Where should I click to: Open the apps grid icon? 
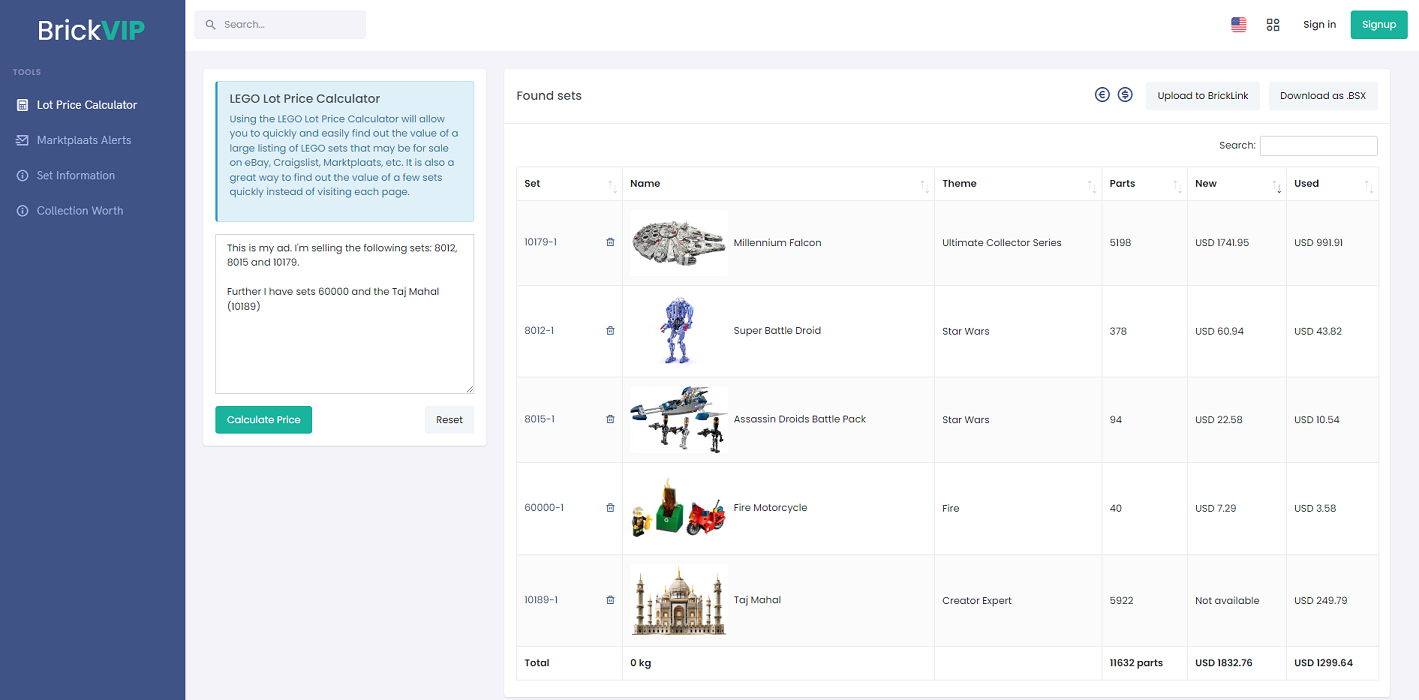1273,25
